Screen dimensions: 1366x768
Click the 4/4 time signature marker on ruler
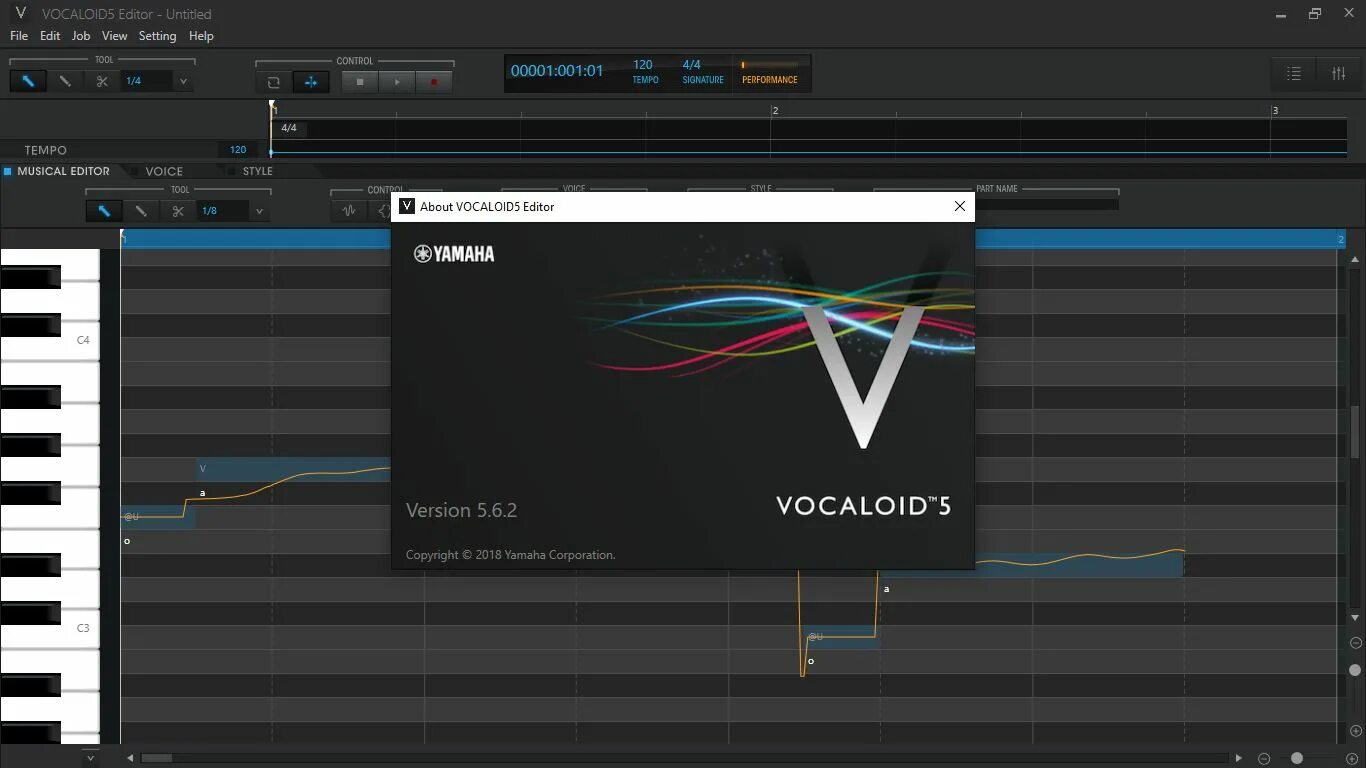[289, 128]
